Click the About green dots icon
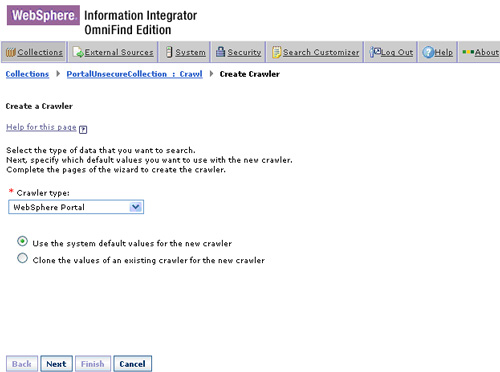 [468, 52]
